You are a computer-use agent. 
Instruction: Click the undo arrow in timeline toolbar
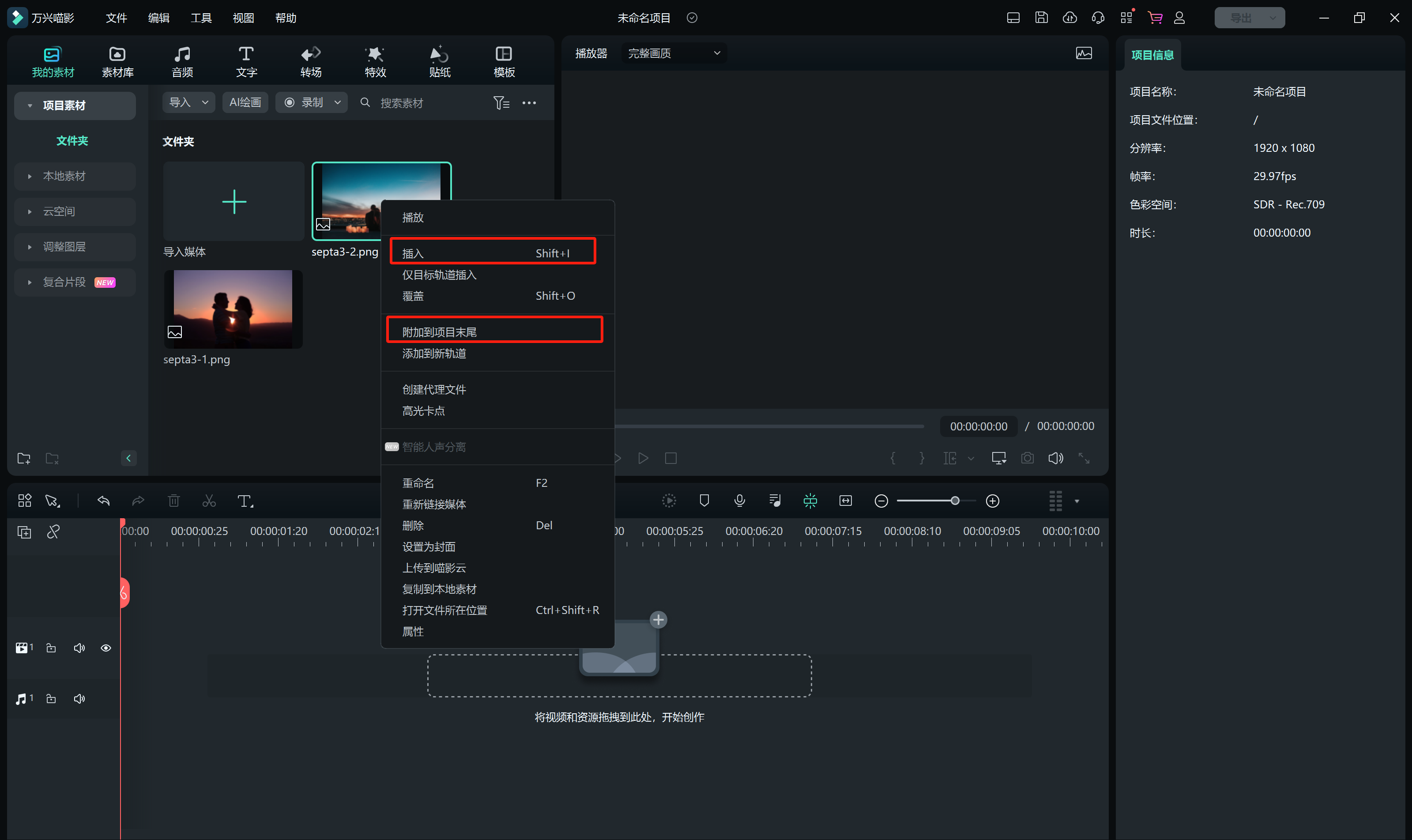(x=103, y=501)
